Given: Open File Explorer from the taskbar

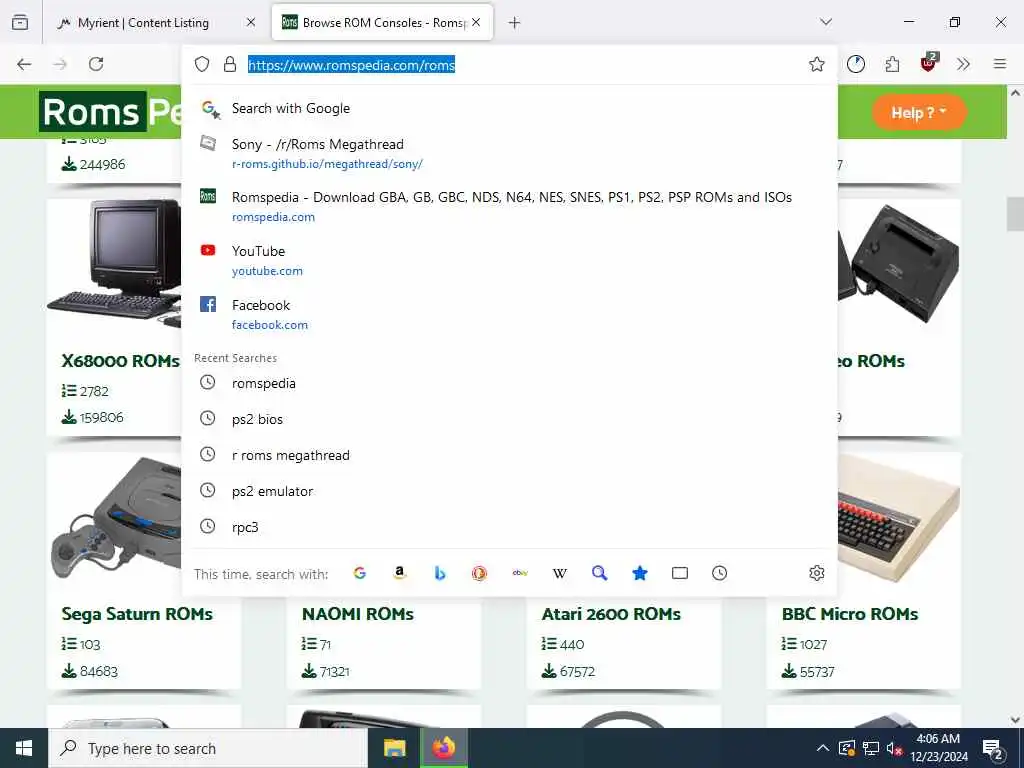Looking at the screenshot, I should 394,748.
